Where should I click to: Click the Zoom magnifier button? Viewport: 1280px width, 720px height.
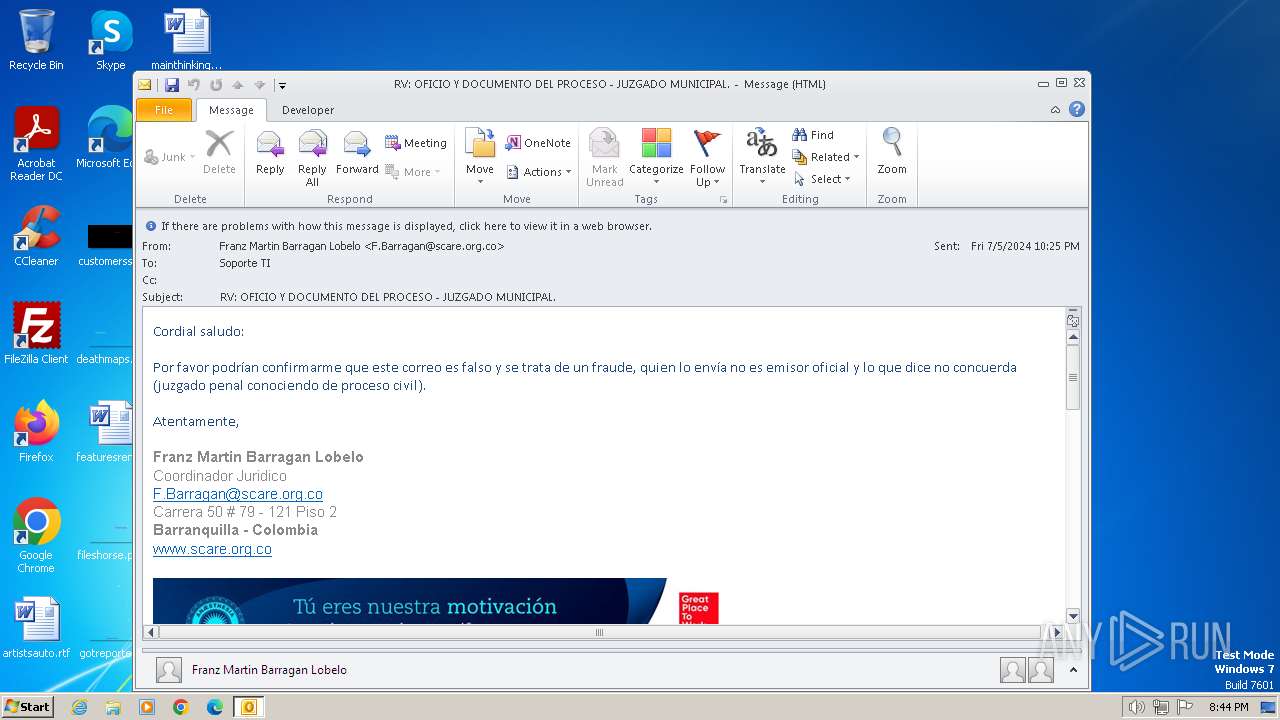coord(892,152)
